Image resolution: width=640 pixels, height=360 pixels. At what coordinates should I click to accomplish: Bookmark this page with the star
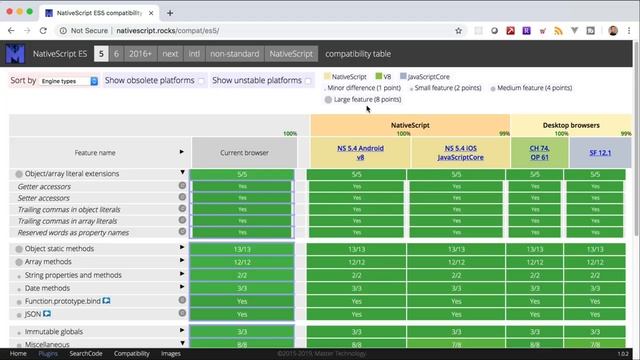pyautogui.click(x=458, y=31)
